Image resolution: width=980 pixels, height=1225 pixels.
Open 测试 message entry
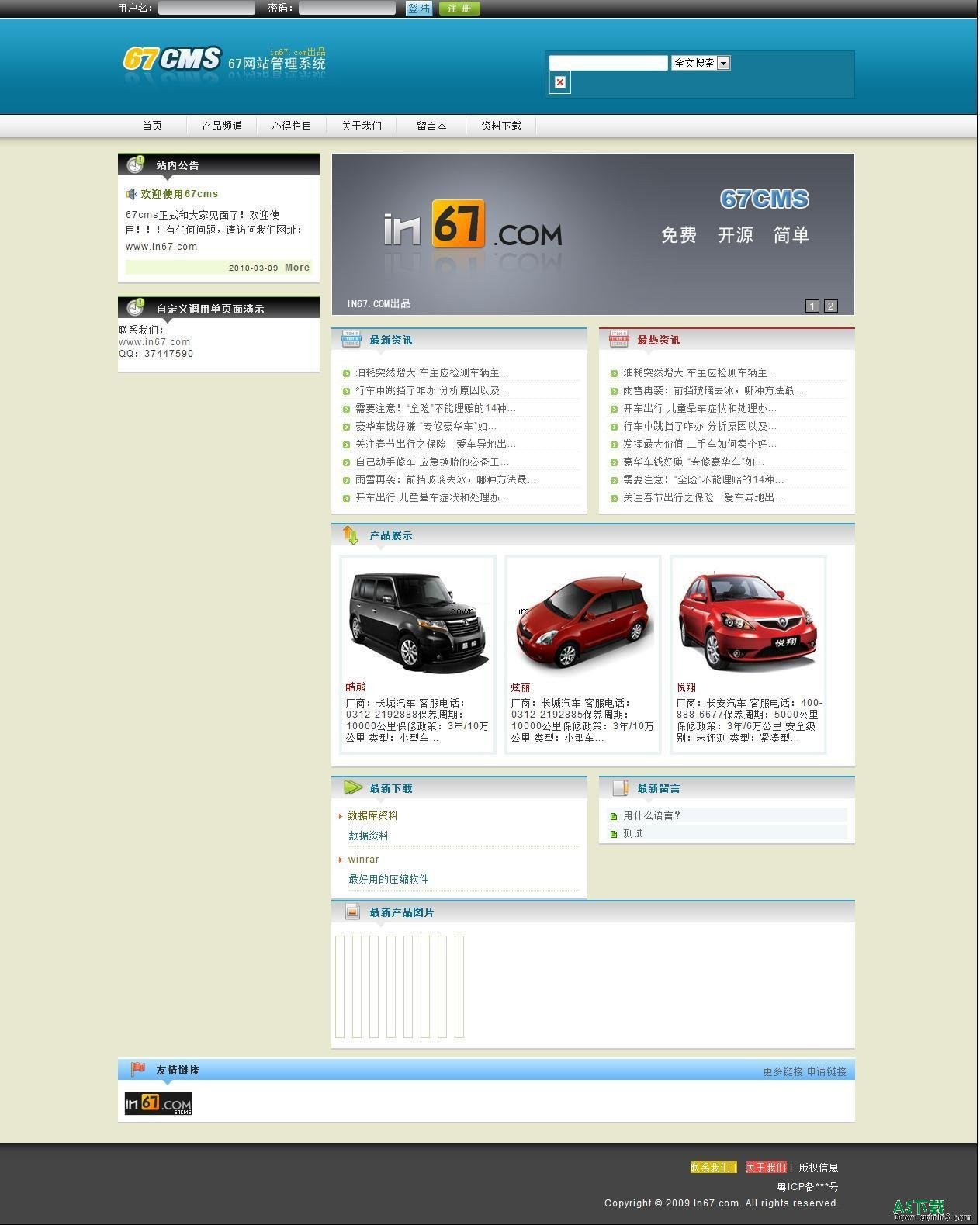[x=633, y=833]
